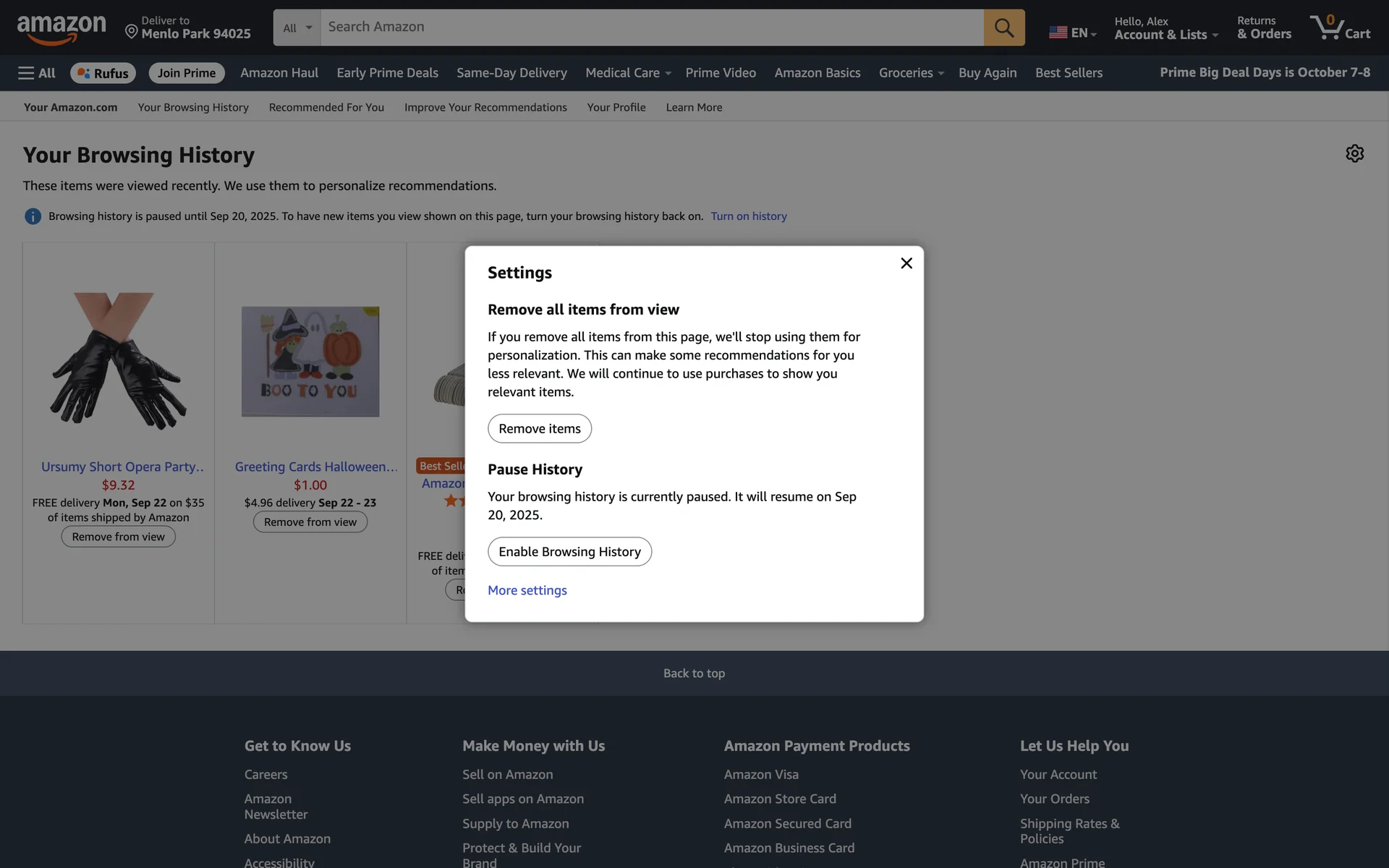Open the More settings link

click(527, 590)
